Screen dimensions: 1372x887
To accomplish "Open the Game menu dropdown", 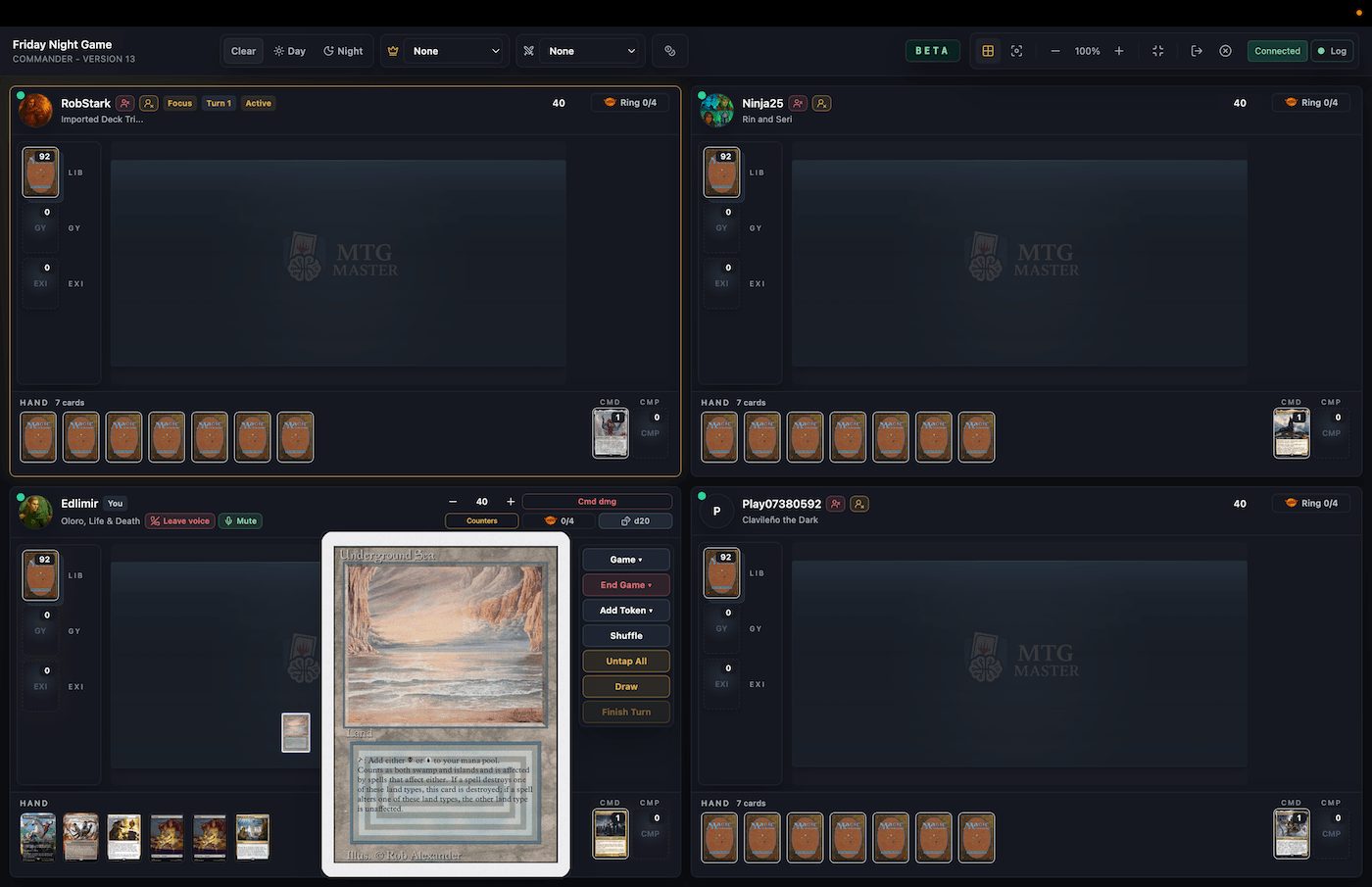I will 626,560.
